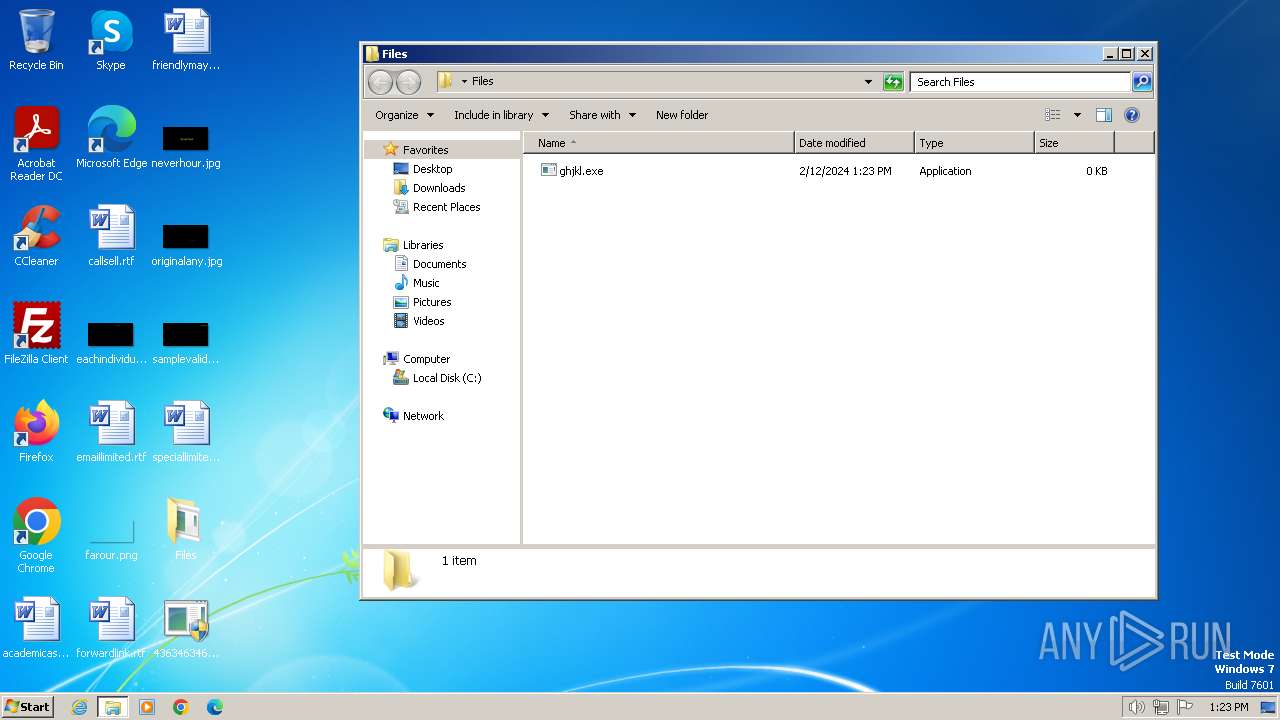Click the New folder button
Screen dimensions: 1280x720
point(682,115)
